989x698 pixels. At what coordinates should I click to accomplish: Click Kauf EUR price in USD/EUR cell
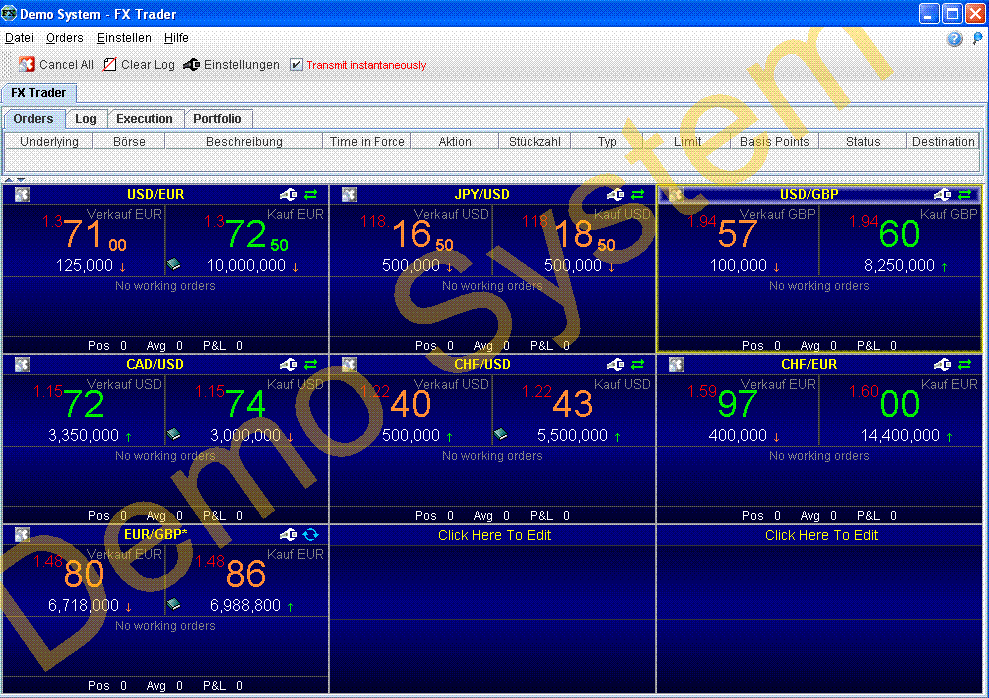[x=246, y=234]
